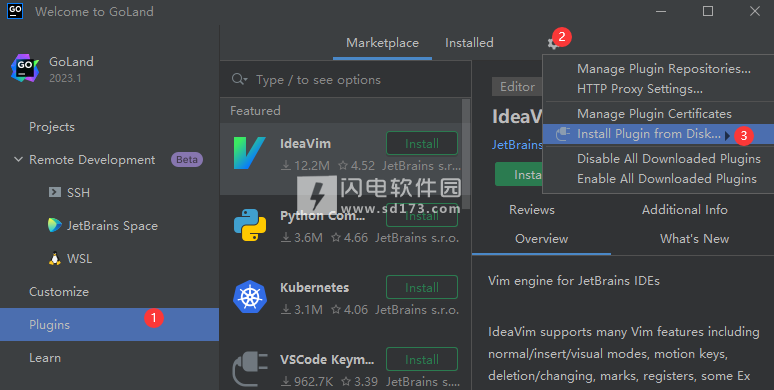Choose Install Plugin from Disk
The image size is (774, 390).
pos(658,134)
